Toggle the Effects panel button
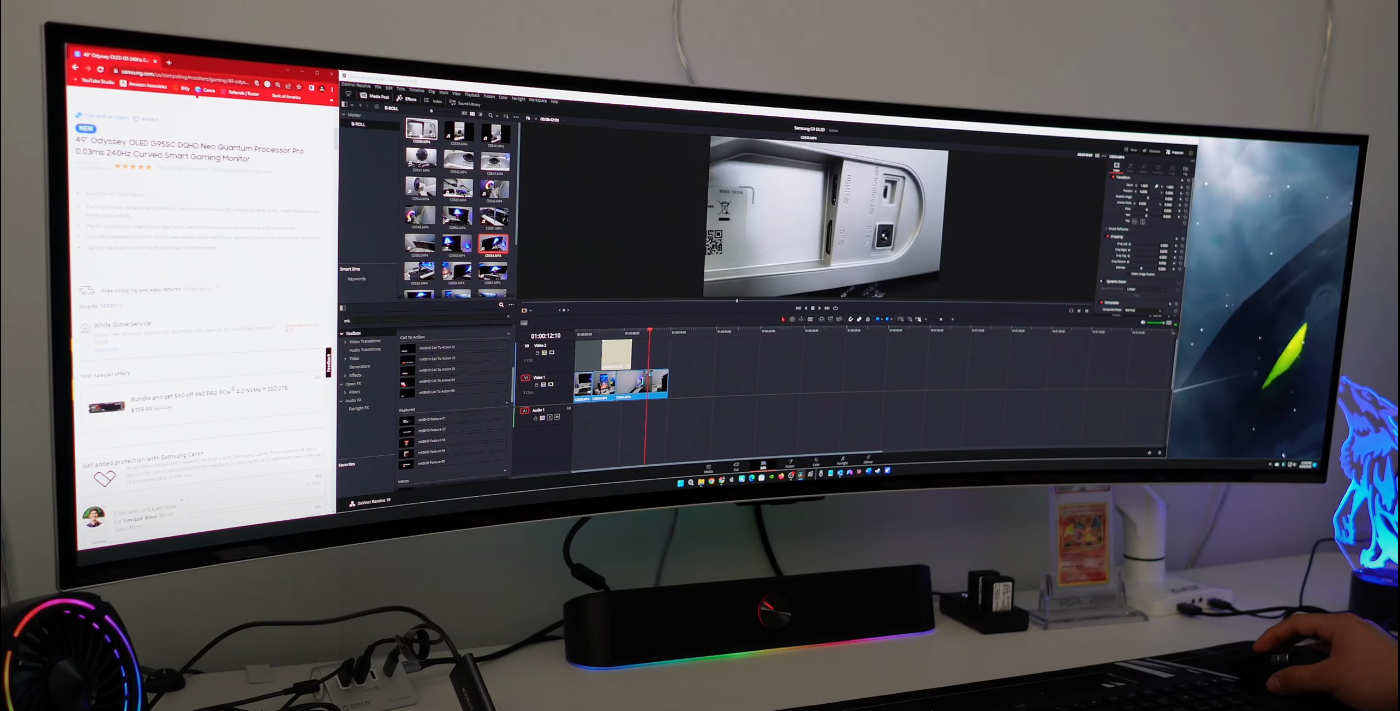 tap(405, 99)
